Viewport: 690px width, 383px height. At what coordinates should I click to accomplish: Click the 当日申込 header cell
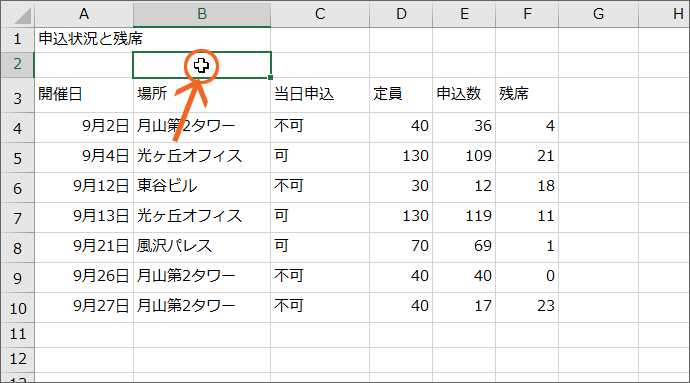tap(320, 95)
